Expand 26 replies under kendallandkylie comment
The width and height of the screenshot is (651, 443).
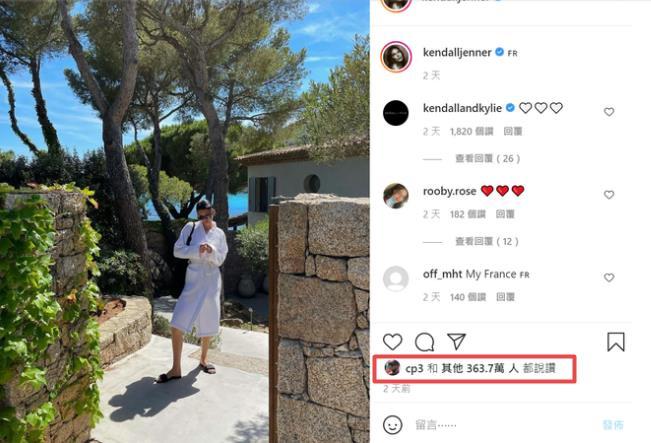click(x=487, y=159)
